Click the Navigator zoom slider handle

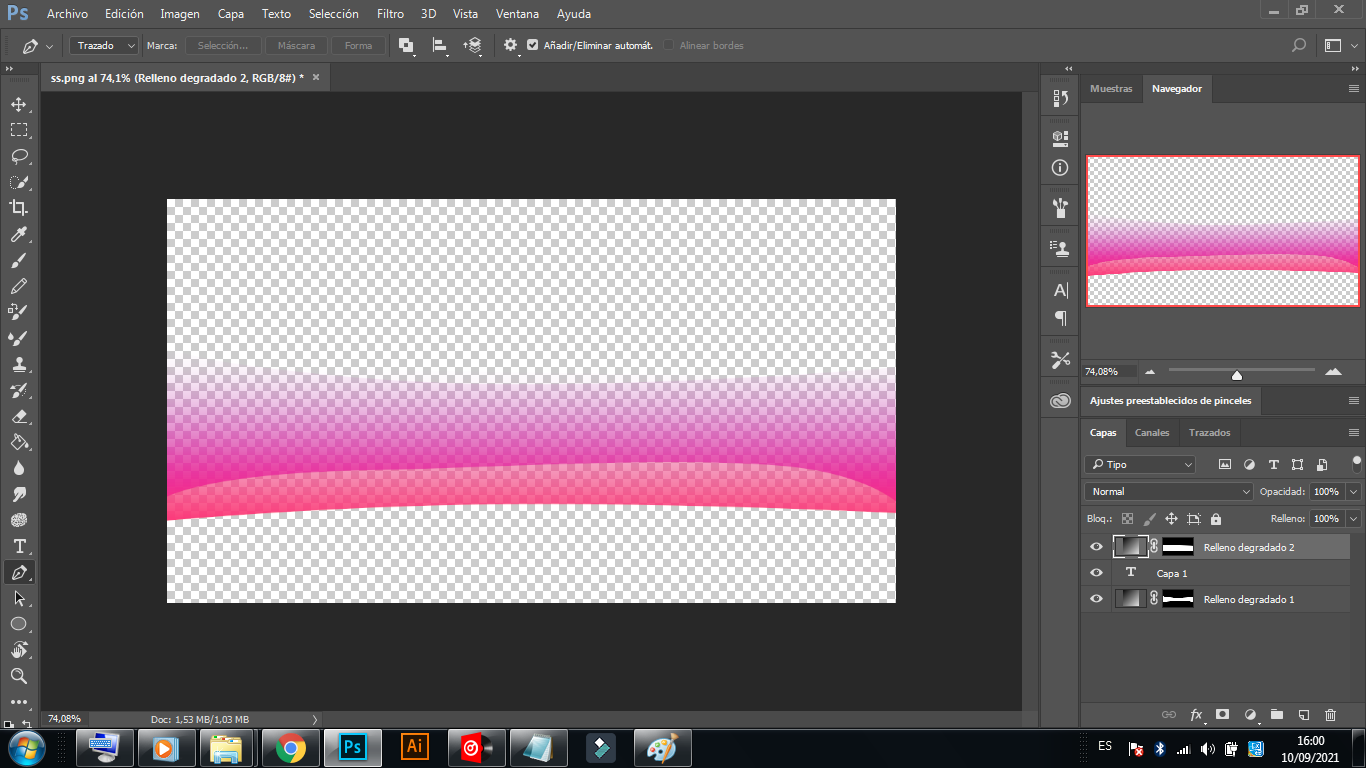tap(1237, 374)
